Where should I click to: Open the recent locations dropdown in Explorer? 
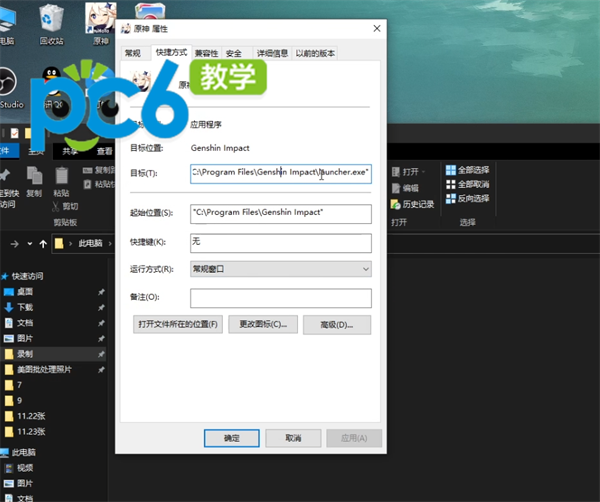point(30,244)
